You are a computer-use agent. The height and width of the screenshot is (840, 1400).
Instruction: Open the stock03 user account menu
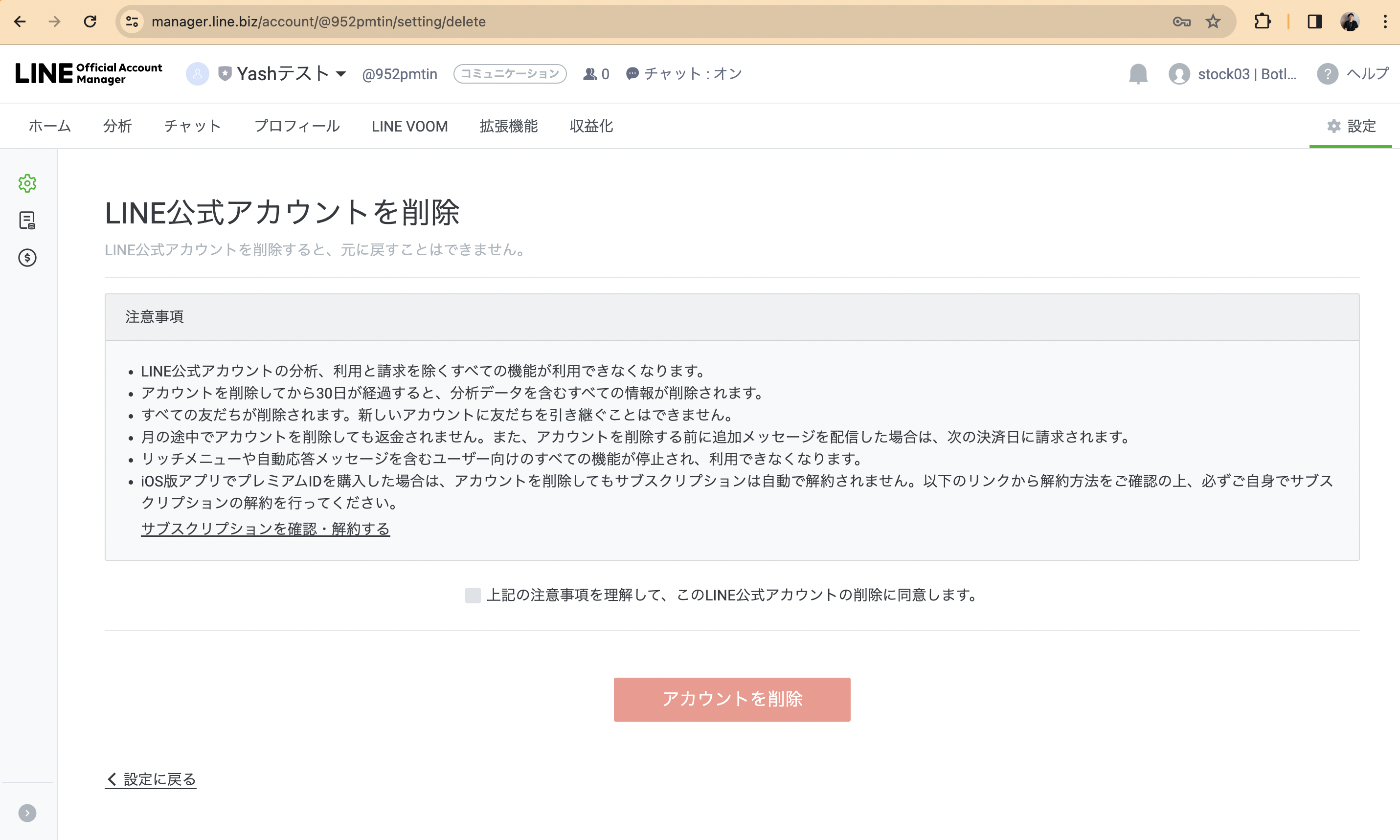pos(1233,74)
